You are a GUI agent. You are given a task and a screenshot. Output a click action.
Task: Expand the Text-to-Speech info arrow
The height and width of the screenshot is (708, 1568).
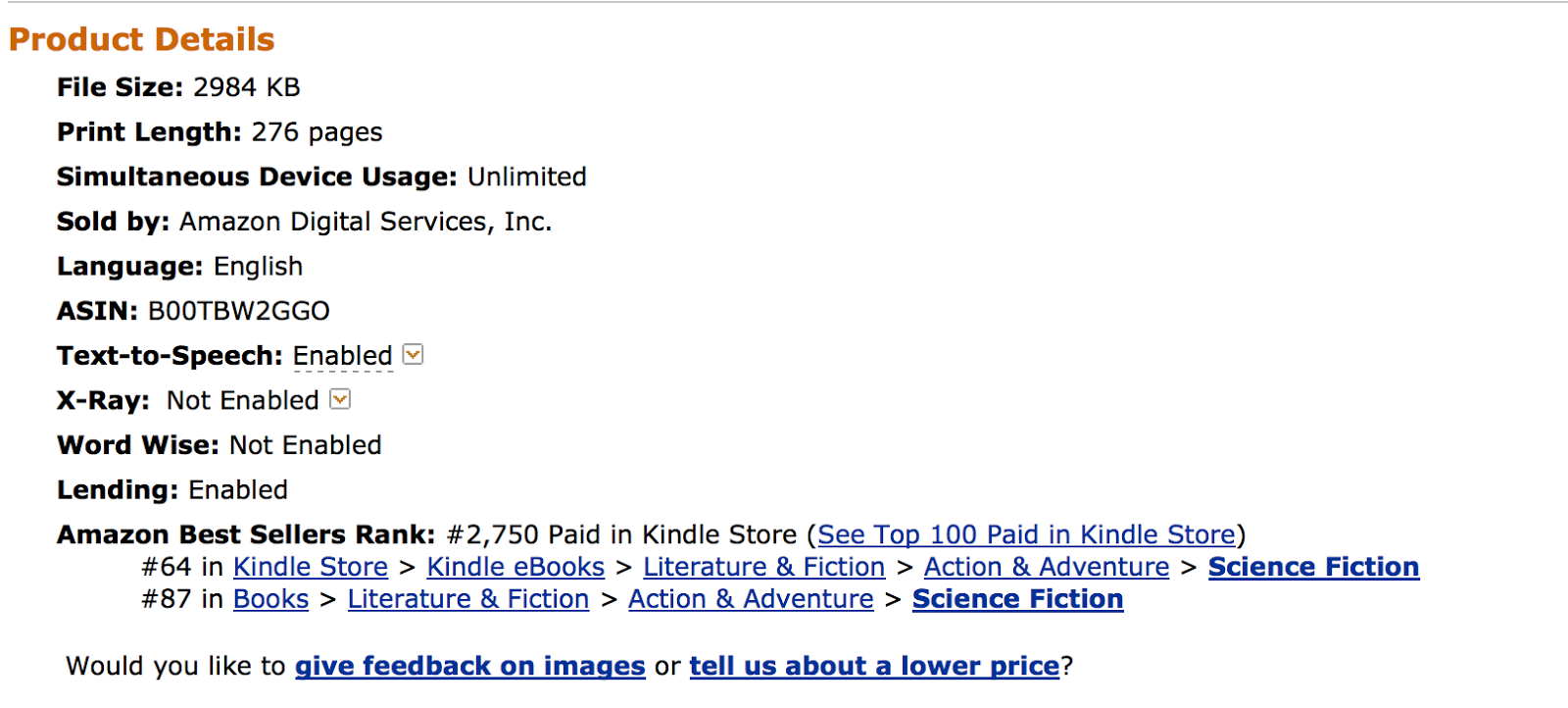point(414,355)
